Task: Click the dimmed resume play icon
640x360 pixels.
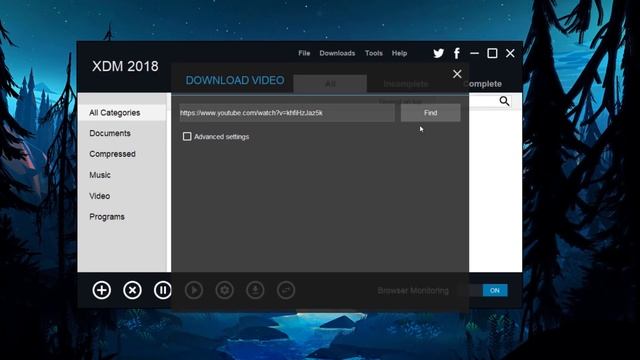Action: point(194,290)
